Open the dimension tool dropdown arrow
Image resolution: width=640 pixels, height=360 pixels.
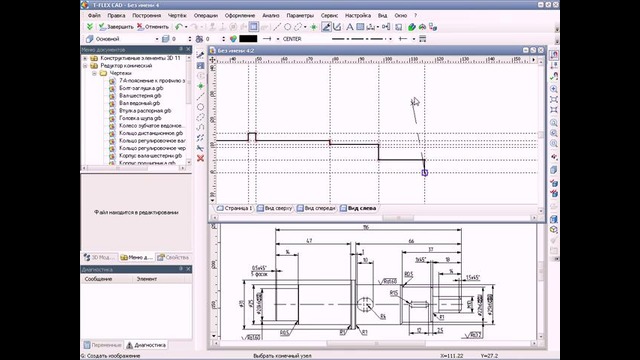(378, 27)
